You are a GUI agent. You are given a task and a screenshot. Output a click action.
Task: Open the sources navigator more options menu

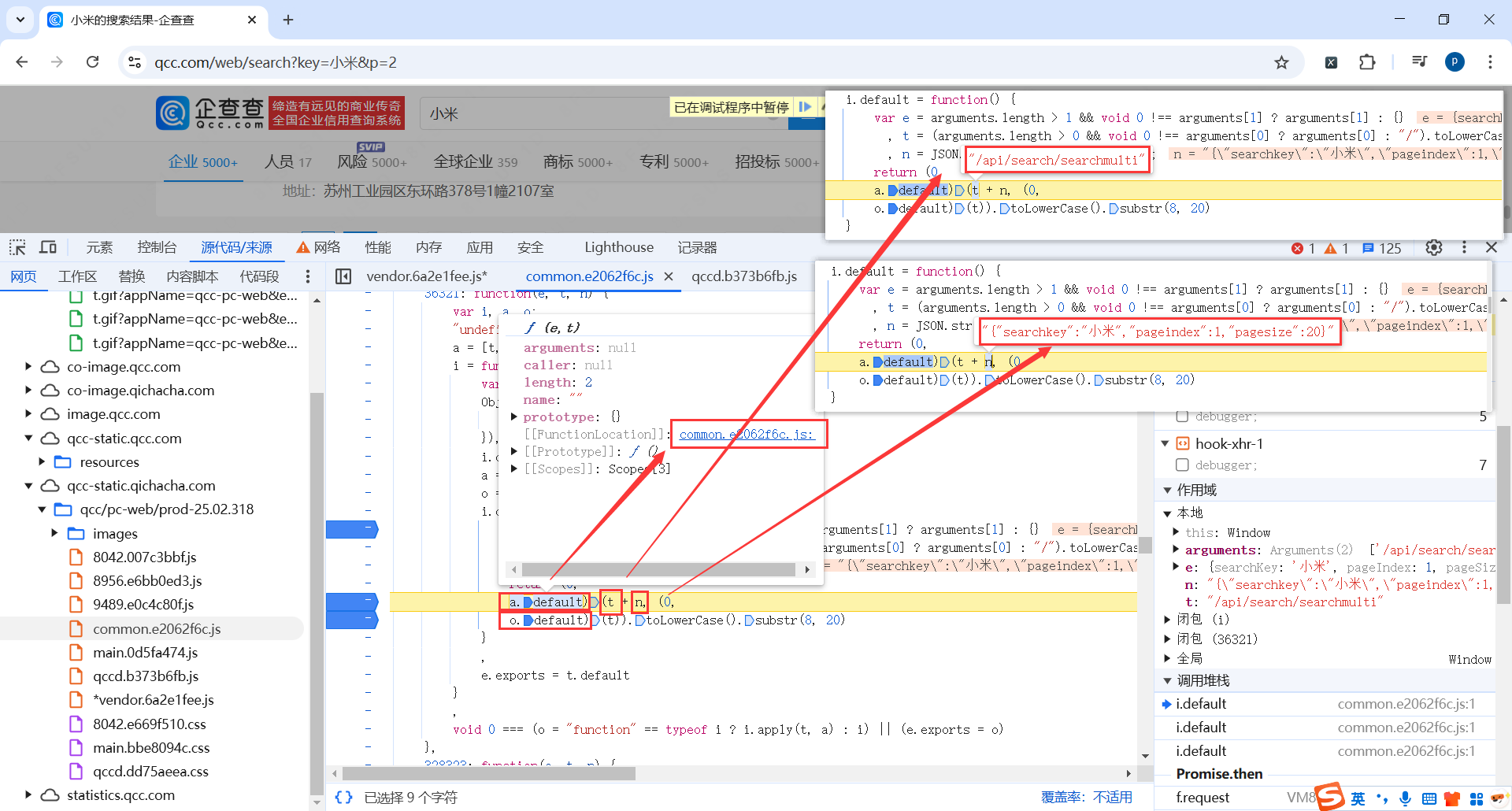tap(308, 276)
